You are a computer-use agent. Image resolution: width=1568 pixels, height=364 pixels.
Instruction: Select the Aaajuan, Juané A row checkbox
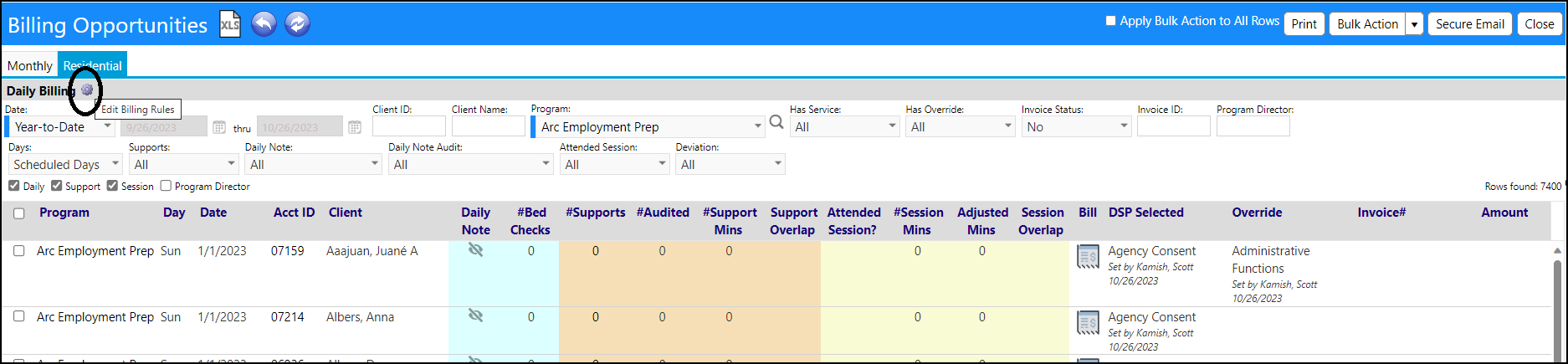(x=19, y=250)
